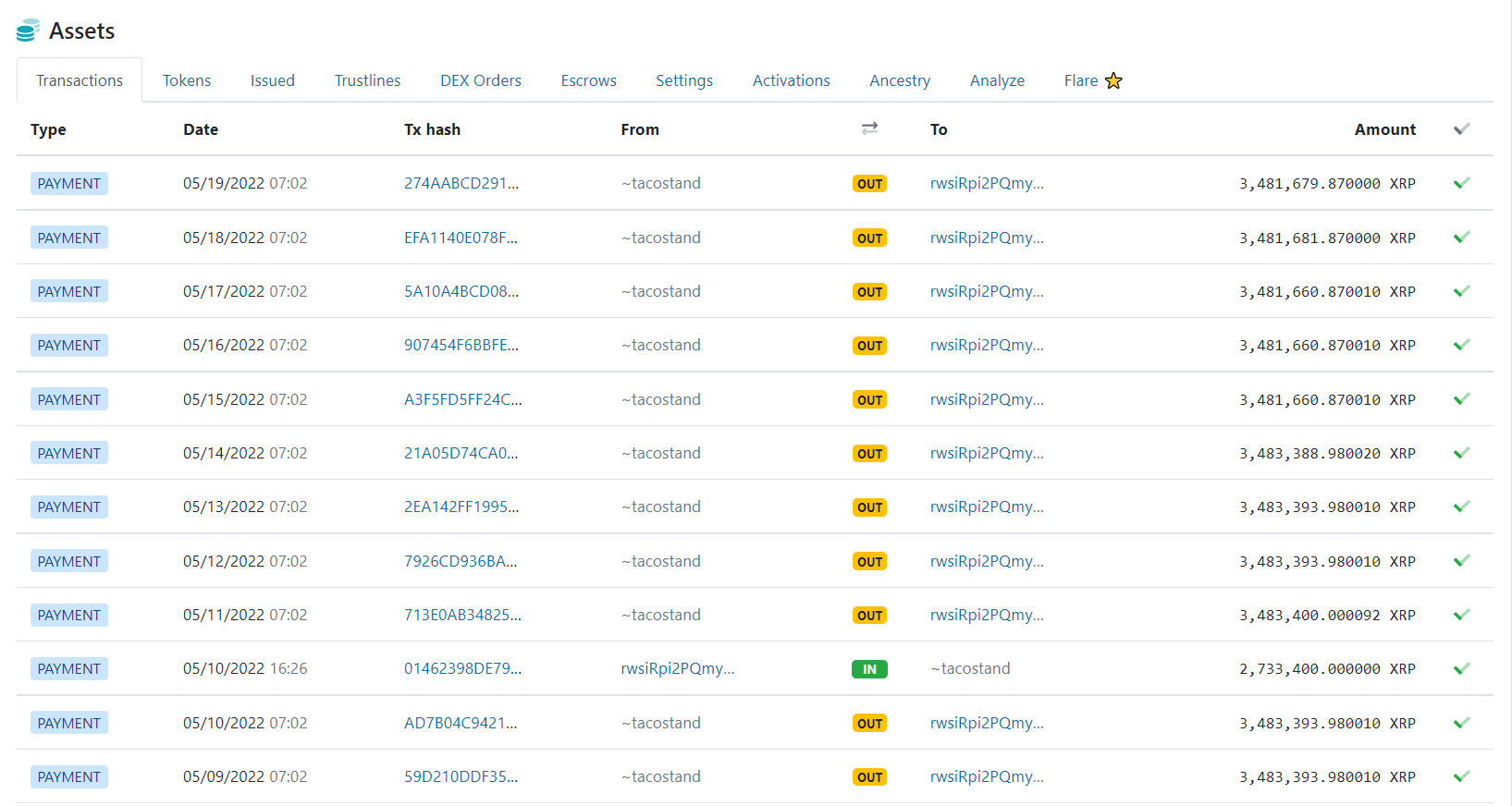1512x806 pixels.
Task: Open transaction hash 01462398DE79
Action: [x=462, y=668]
